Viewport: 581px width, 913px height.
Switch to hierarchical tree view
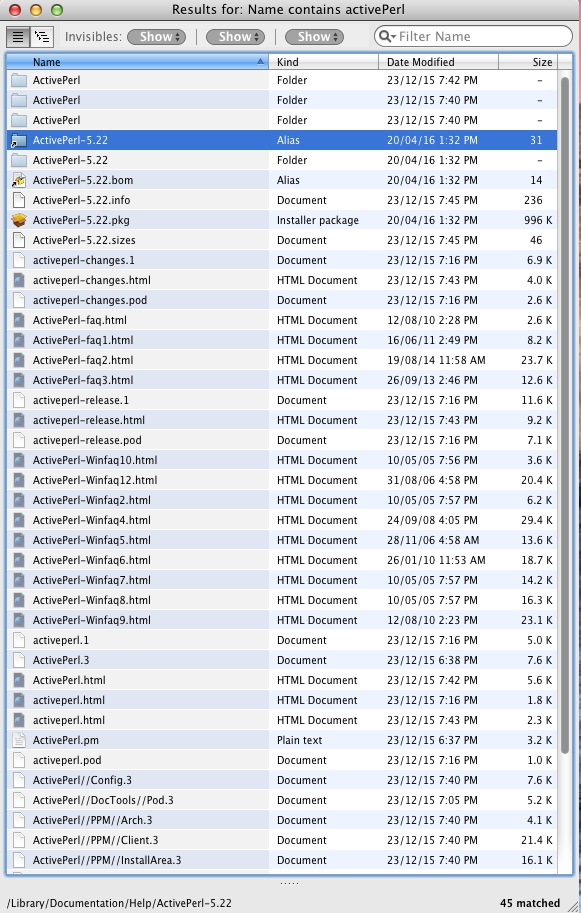coord(42,37)
